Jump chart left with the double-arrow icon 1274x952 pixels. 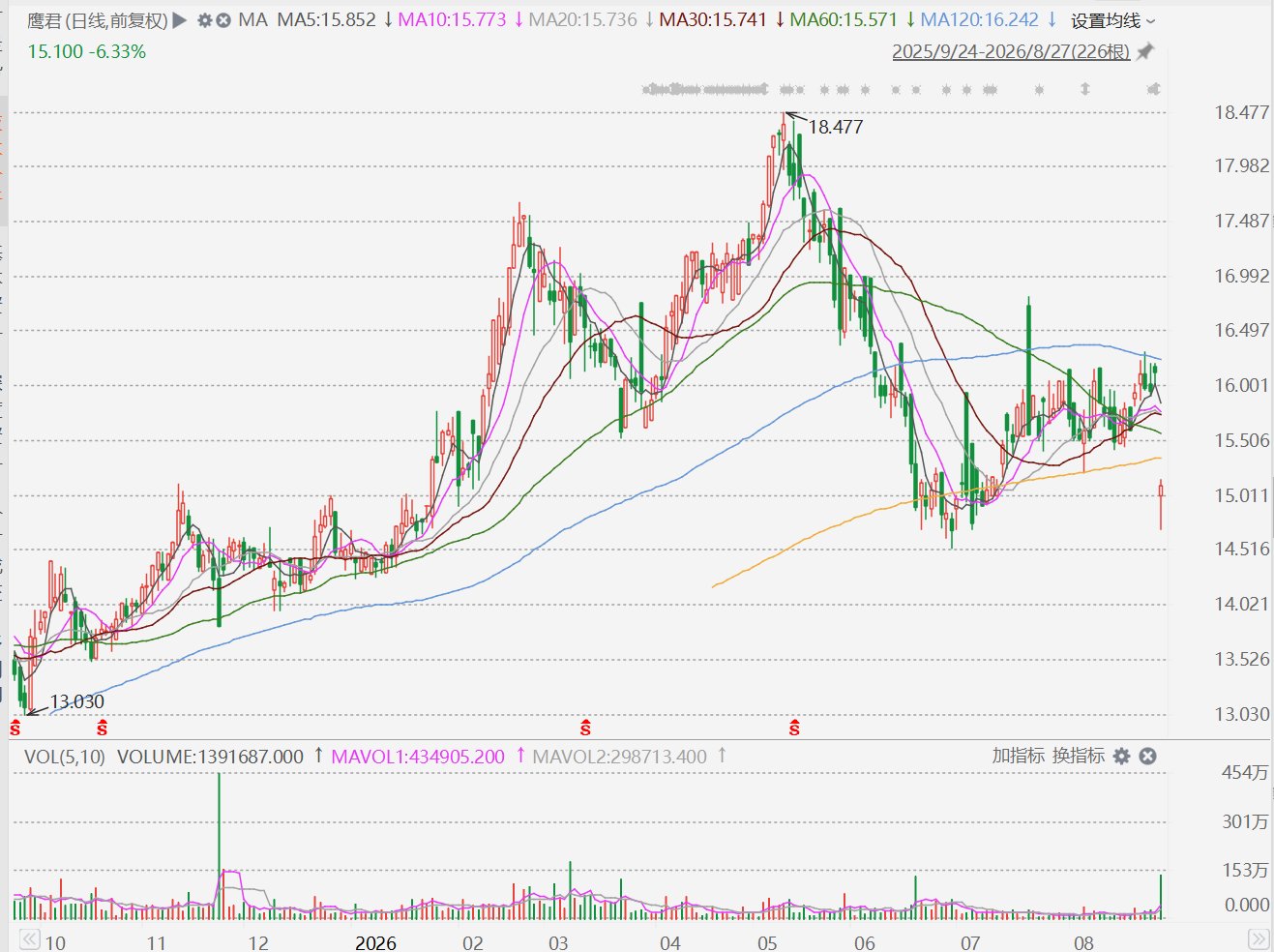click(30, 939)
